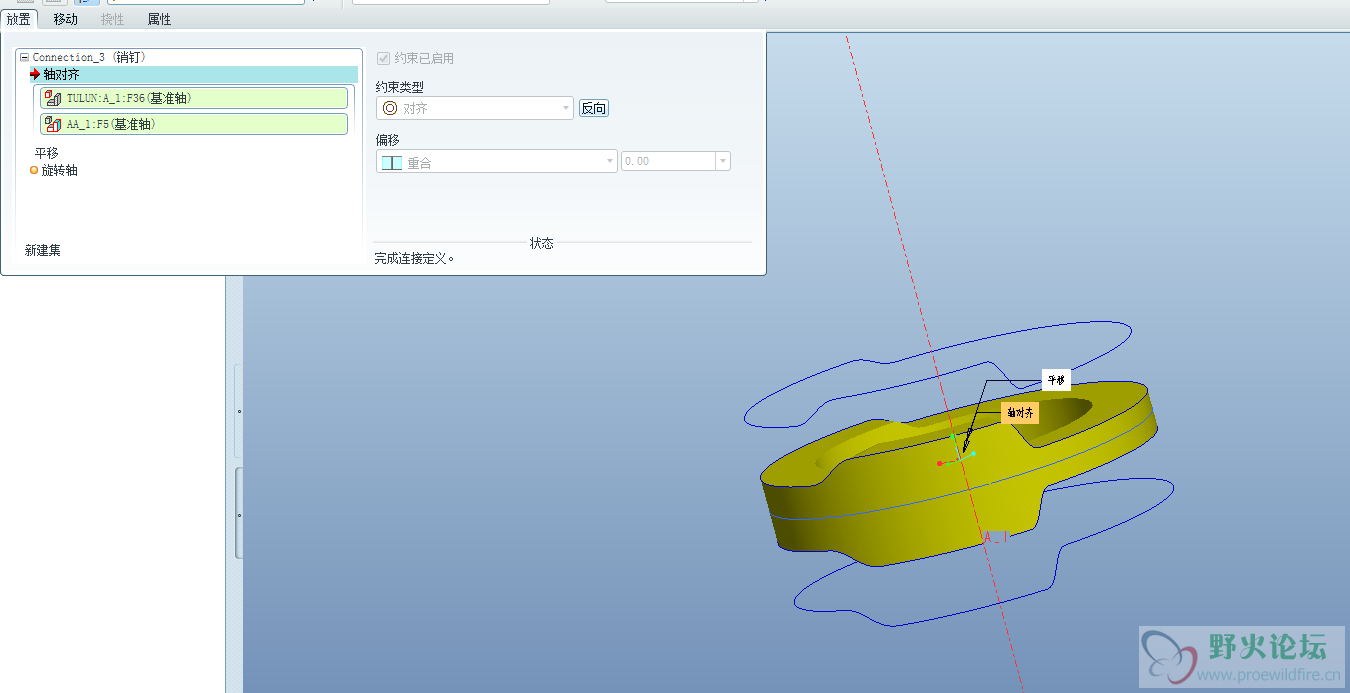This screenshot has height=693, width=1350.
Task: Collapse the Connection_3 tree node
Action: 24,58
